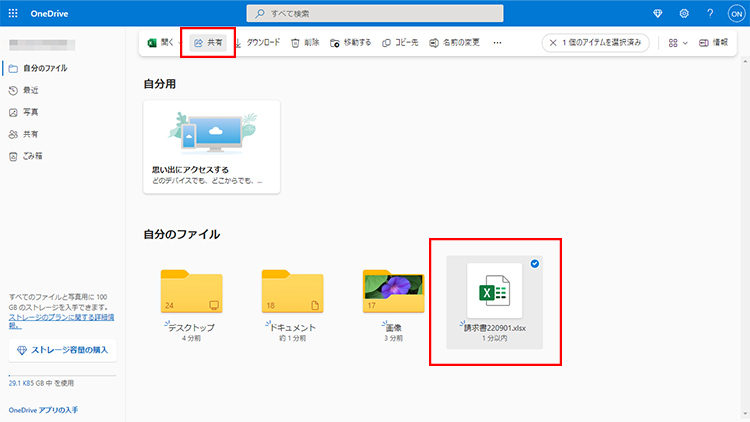Select 移動する move-to toolbar button
Image resolution: width=750 pixels, height=422 pixels.
[x=350, y=43]
